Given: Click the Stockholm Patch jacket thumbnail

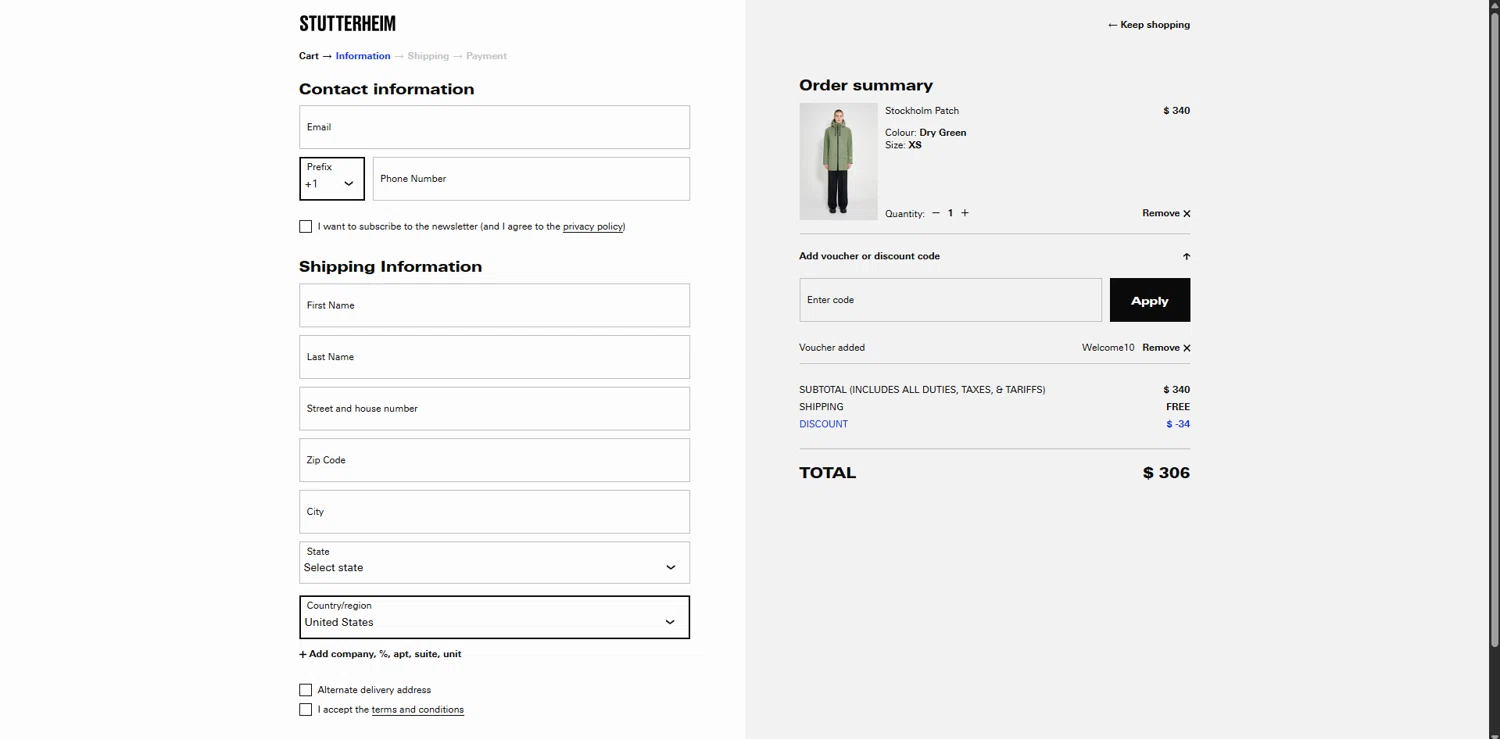Looking at the screenshot, I should (x=838, y=161).
